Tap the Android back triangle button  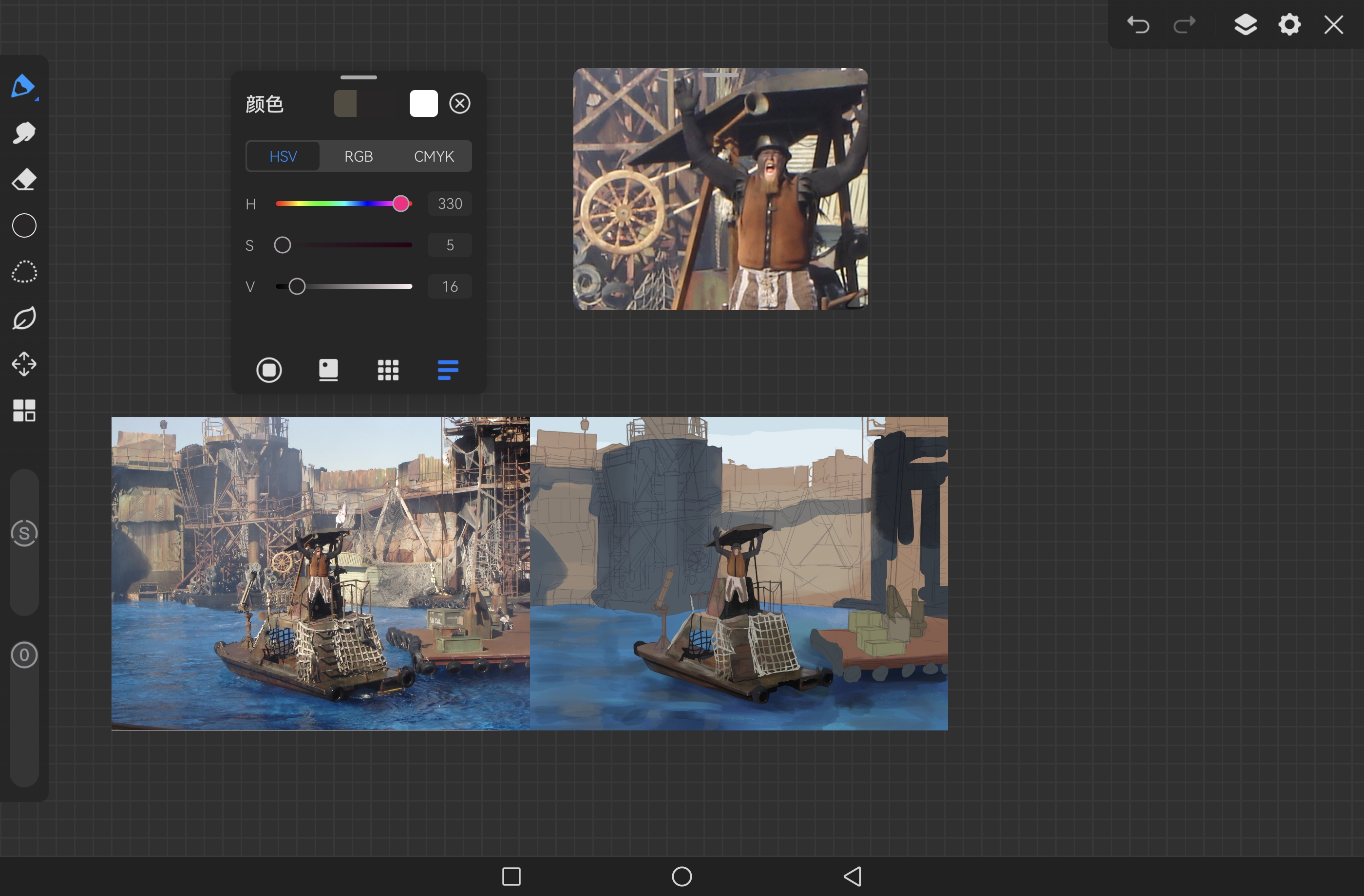point(852,877)
